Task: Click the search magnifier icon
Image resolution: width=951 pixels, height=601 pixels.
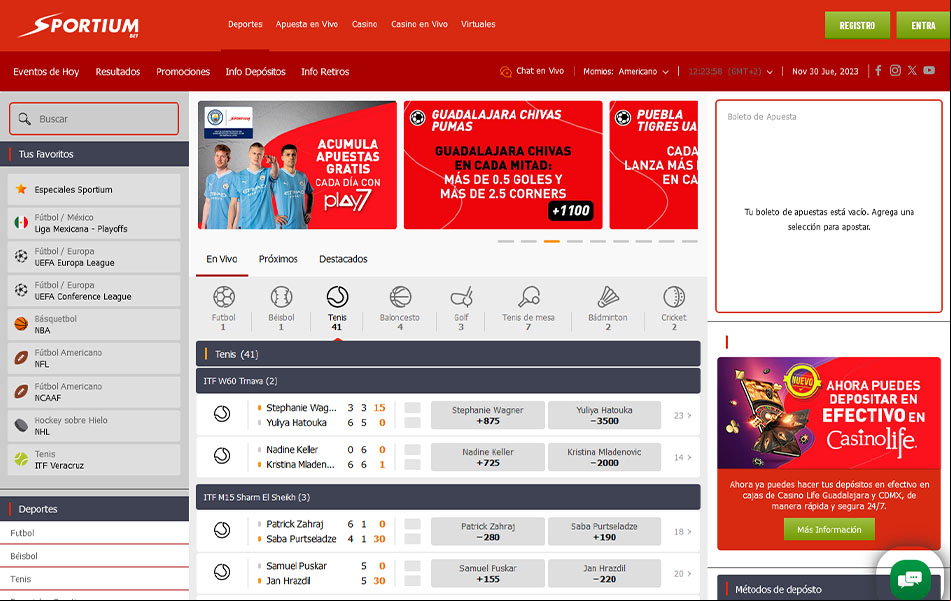Action: tap(24, 119)
